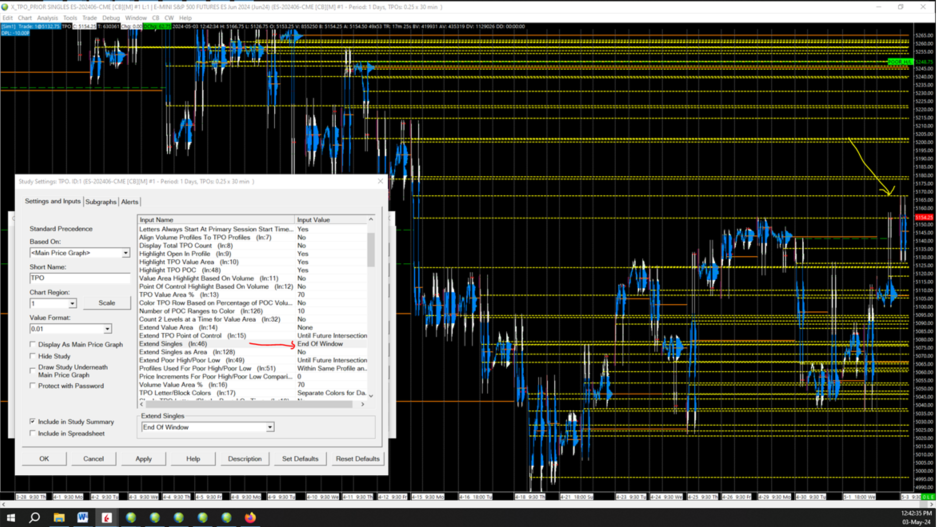Screen dimensions: 938x527
Task: Open the Tools menu
Action: pos(70,18)
